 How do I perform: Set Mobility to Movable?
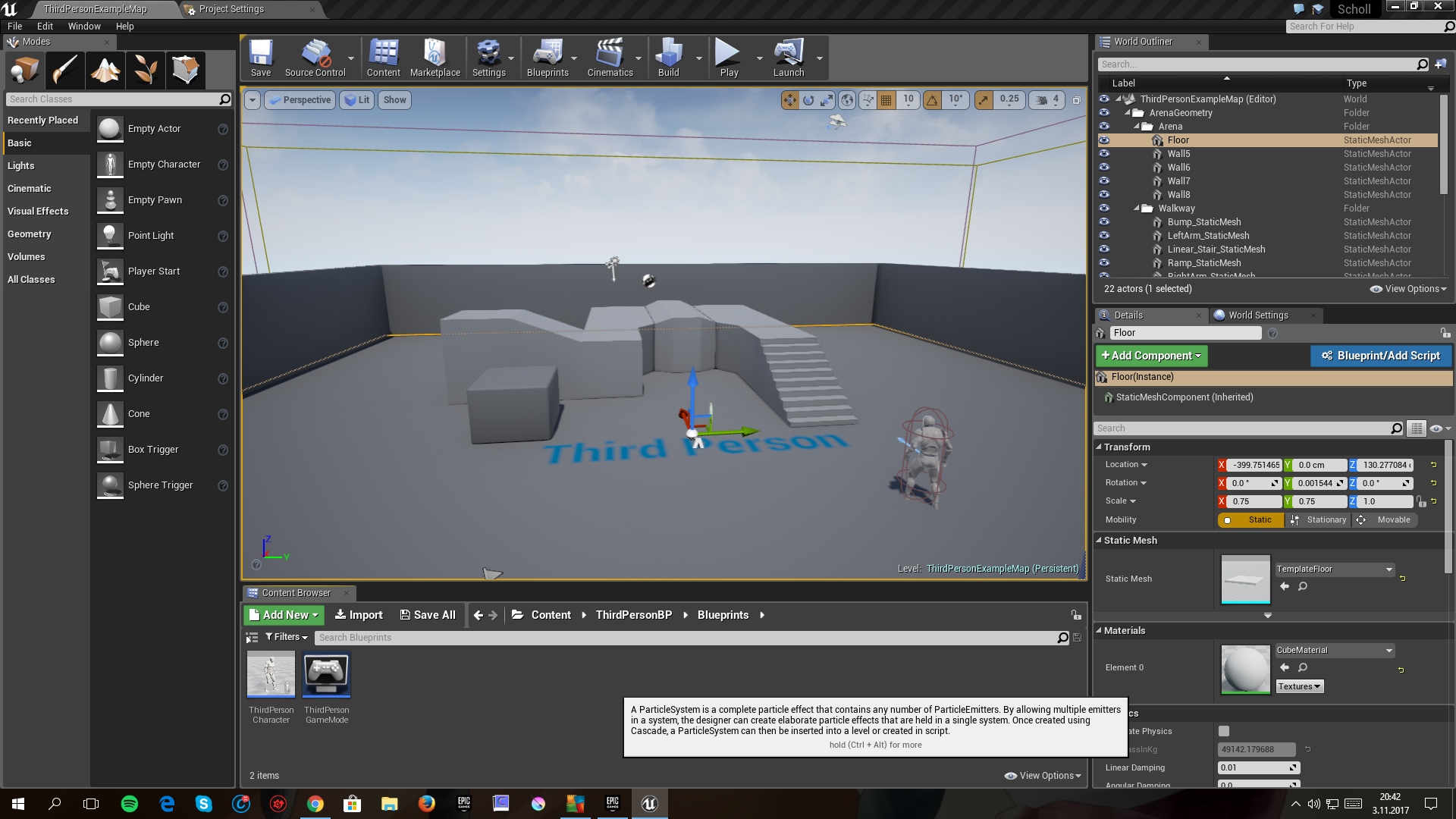[1386, 520]
